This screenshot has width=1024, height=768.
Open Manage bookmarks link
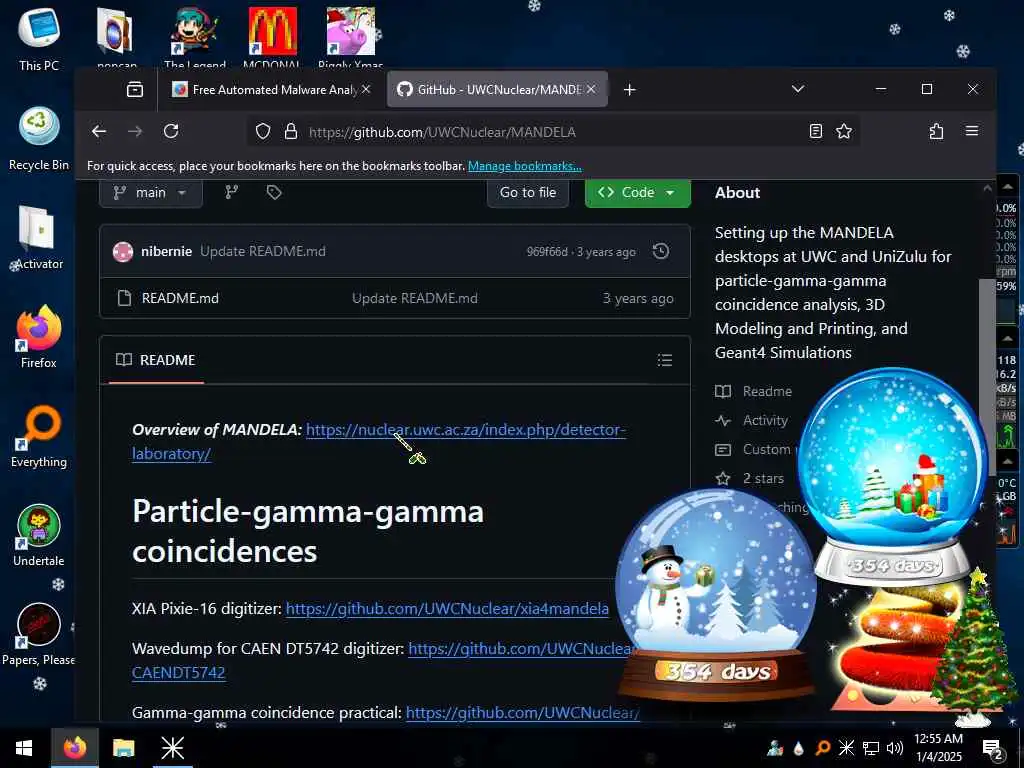pos(524,166)
